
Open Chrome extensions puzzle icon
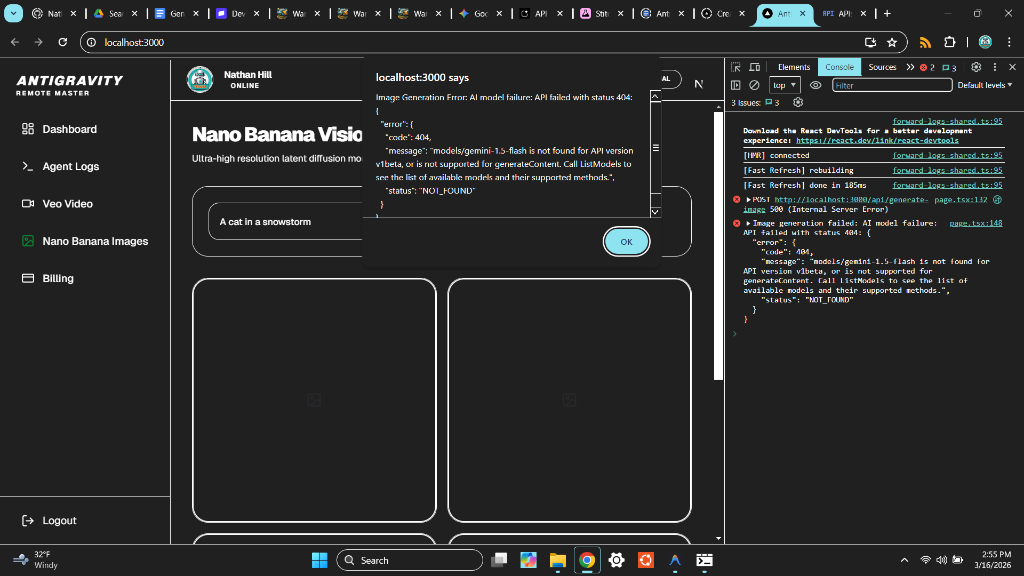pos(949,42)
